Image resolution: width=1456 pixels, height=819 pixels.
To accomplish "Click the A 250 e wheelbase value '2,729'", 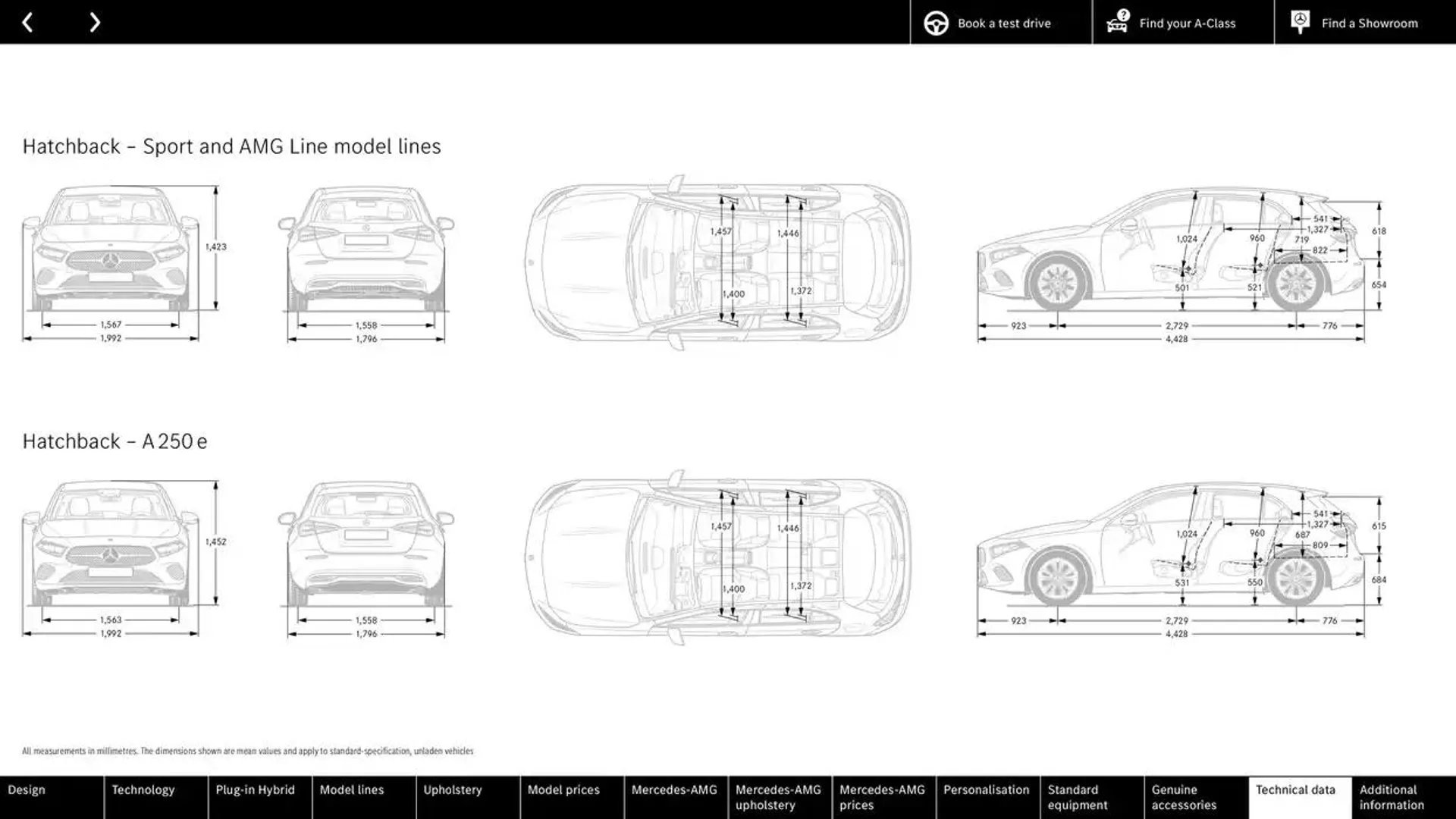I will (x=1177, y=620).
